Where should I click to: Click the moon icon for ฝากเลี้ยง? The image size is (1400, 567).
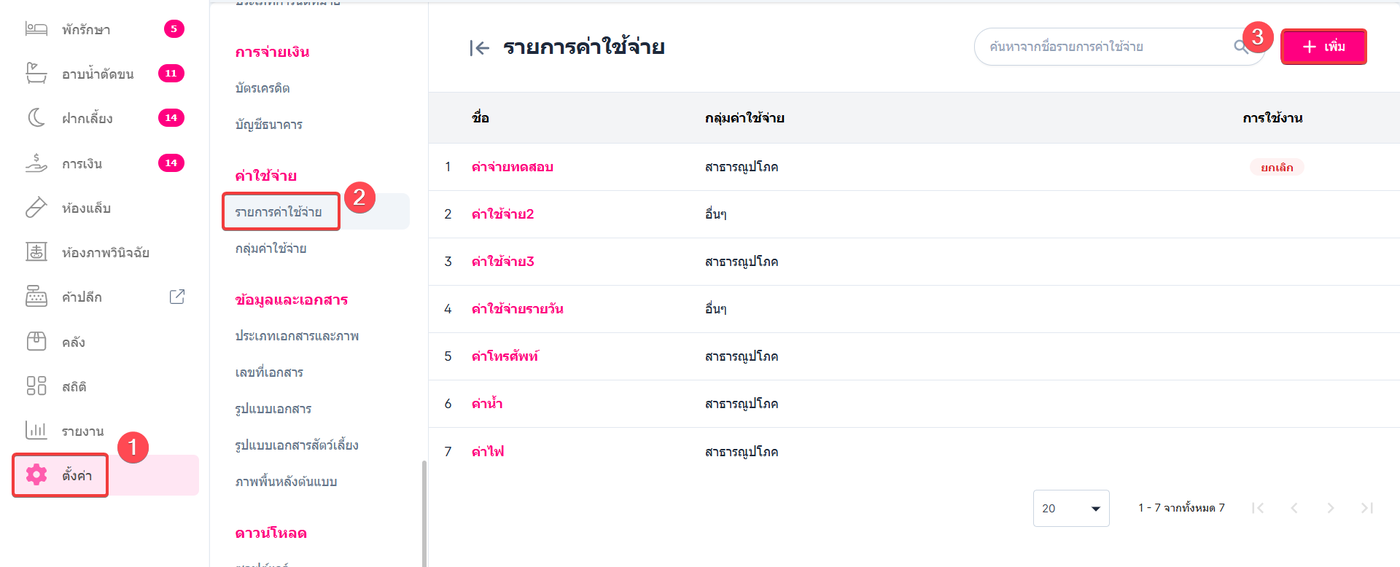point(37,118)
